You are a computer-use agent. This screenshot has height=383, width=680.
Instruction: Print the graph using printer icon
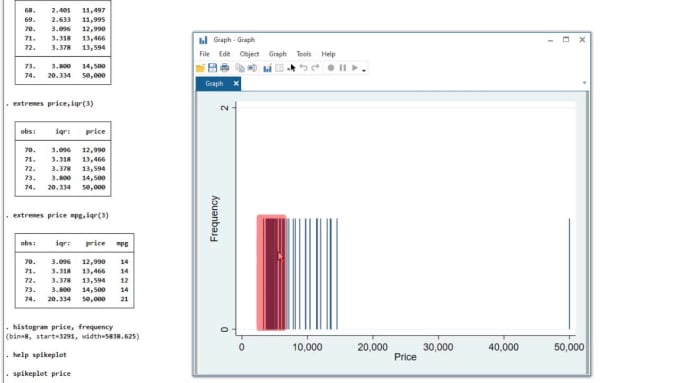[x=224, y=68]
